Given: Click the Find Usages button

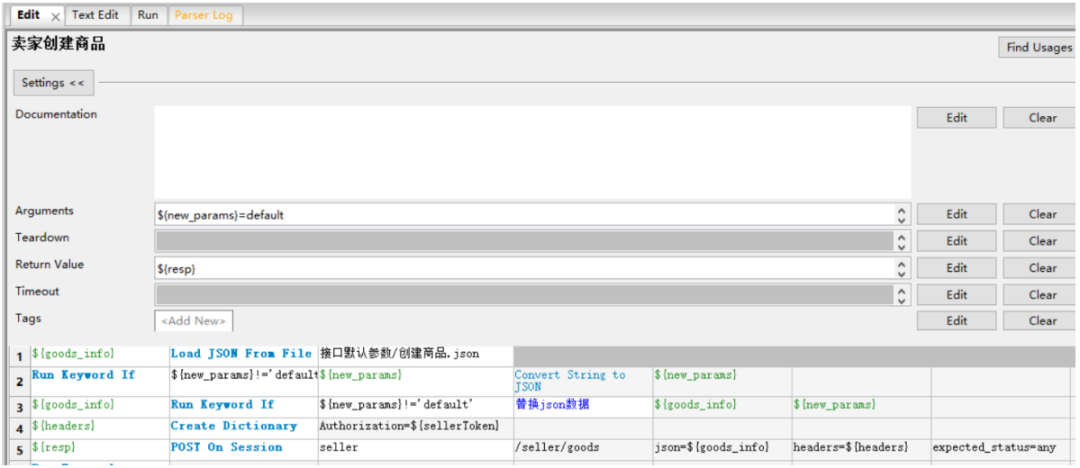Looking at the screenshot, I should coord(1039,48).
